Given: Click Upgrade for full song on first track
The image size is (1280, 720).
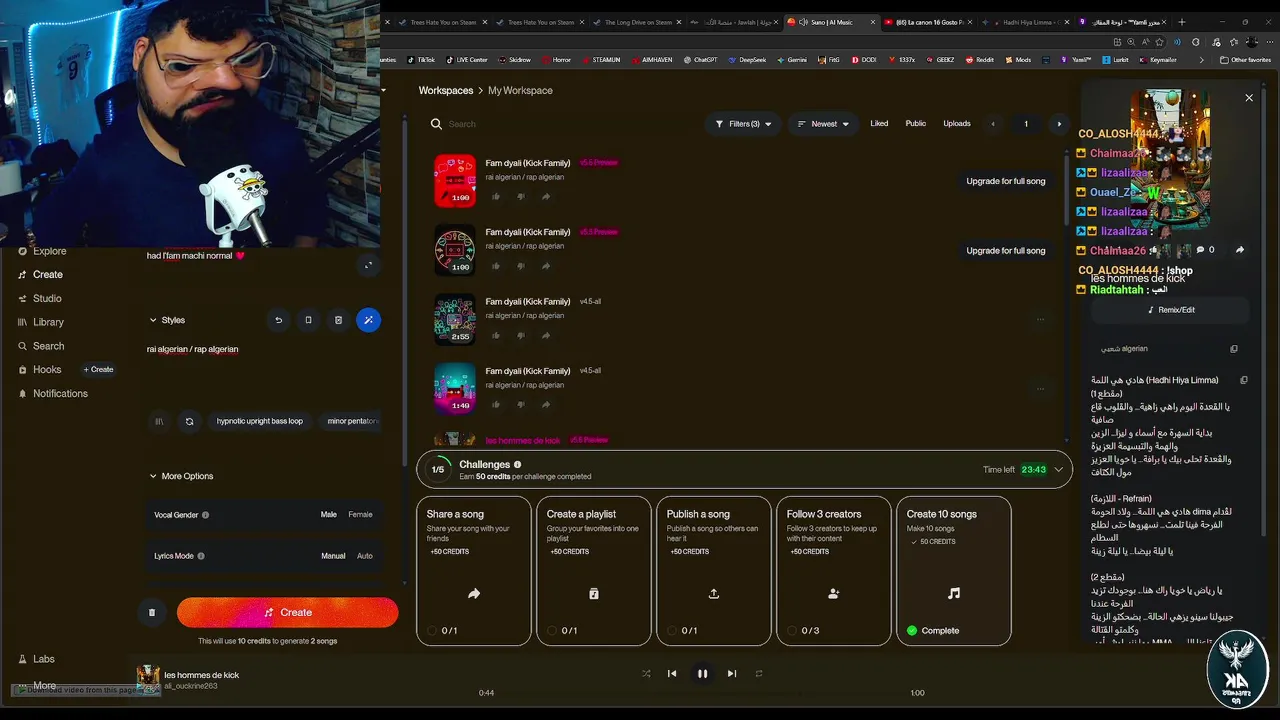Looking at the screenshot, I should (x=1006, y=181).
